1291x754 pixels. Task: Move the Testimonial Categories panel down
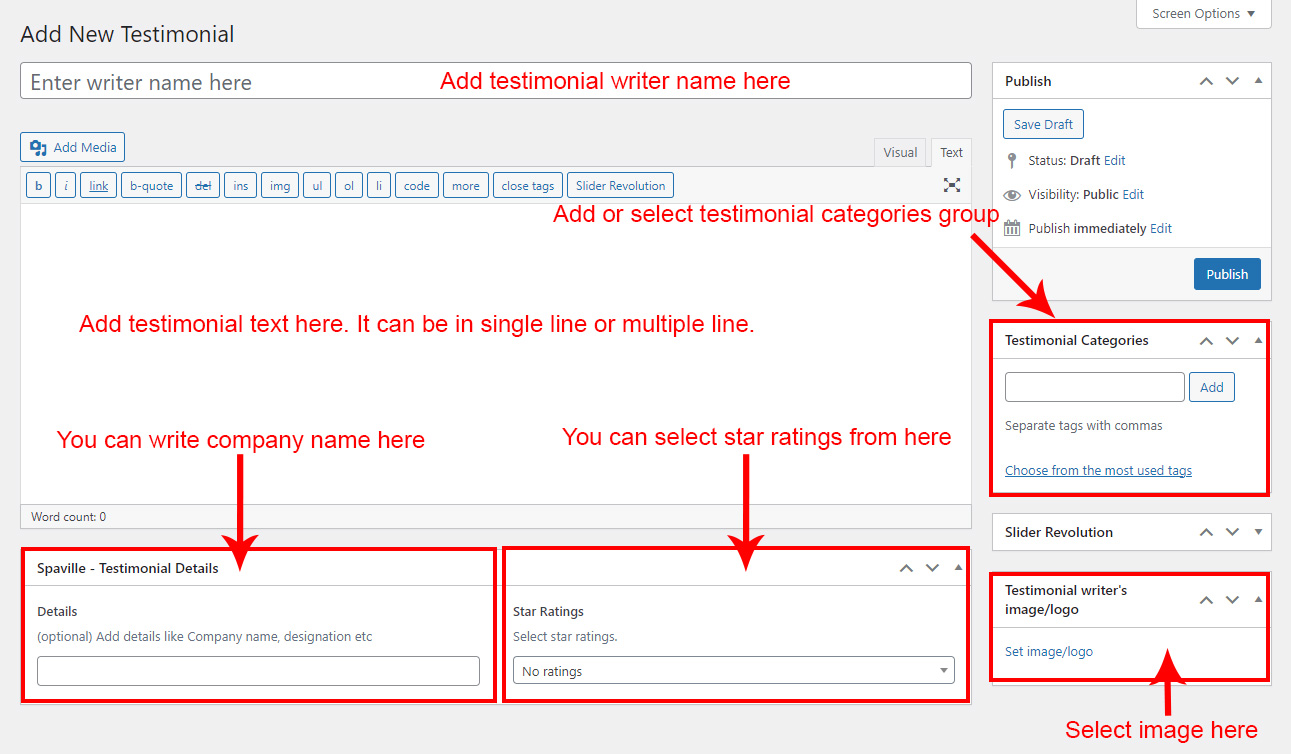[x=1232, y=341]
